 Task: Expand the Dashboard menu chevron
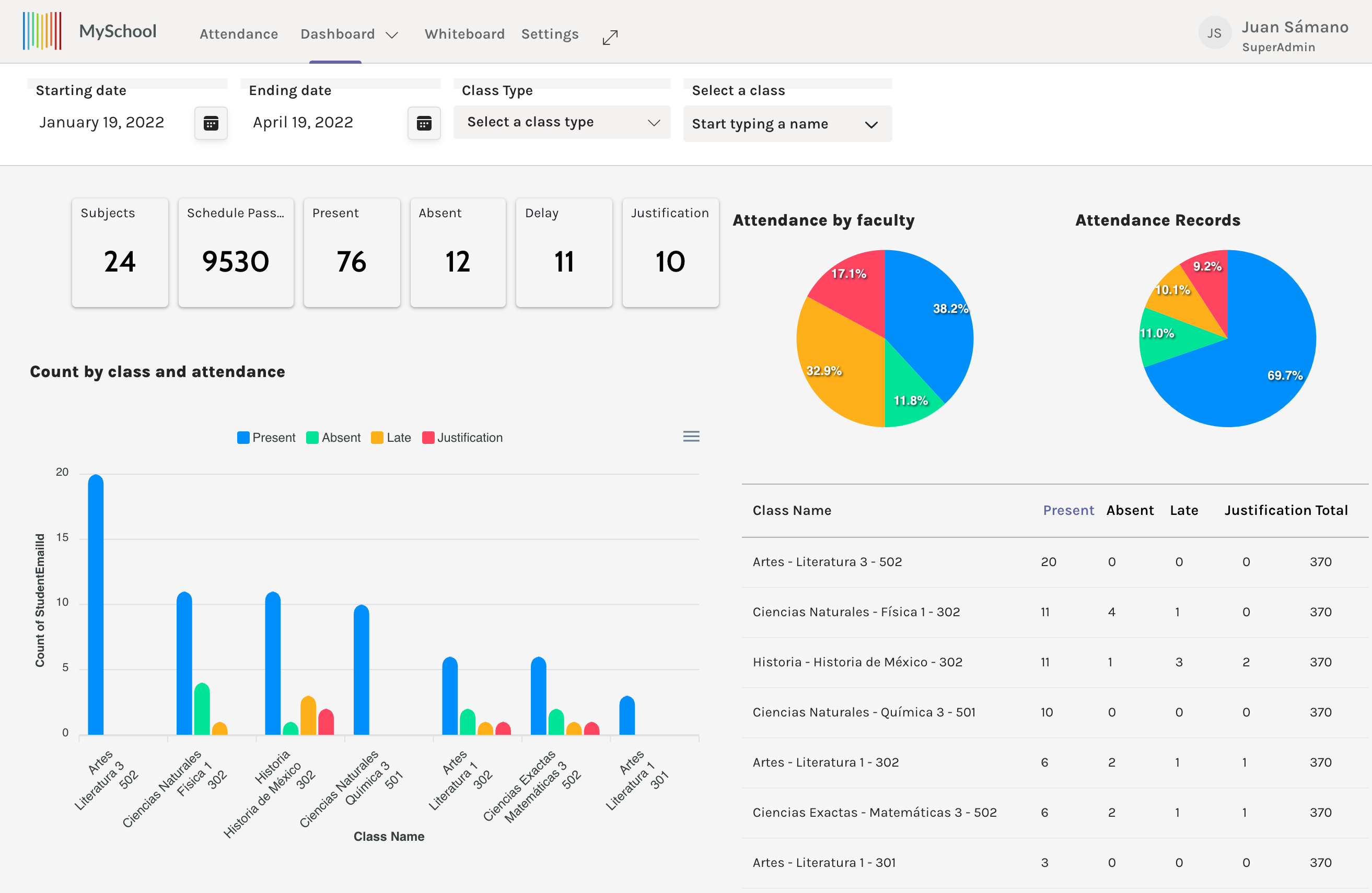click(x=392, y=35)
